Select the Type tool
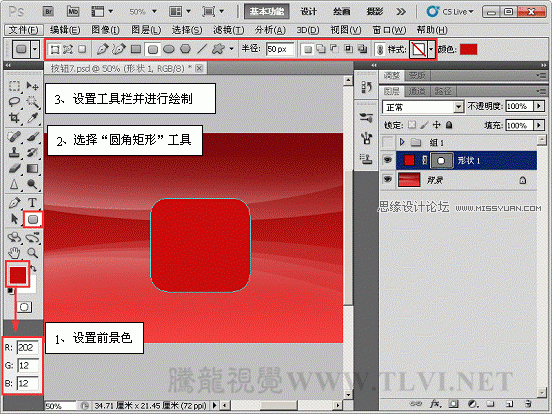This screenshot has width=552, height=414. pyautogui.click(x=33, y=203)
